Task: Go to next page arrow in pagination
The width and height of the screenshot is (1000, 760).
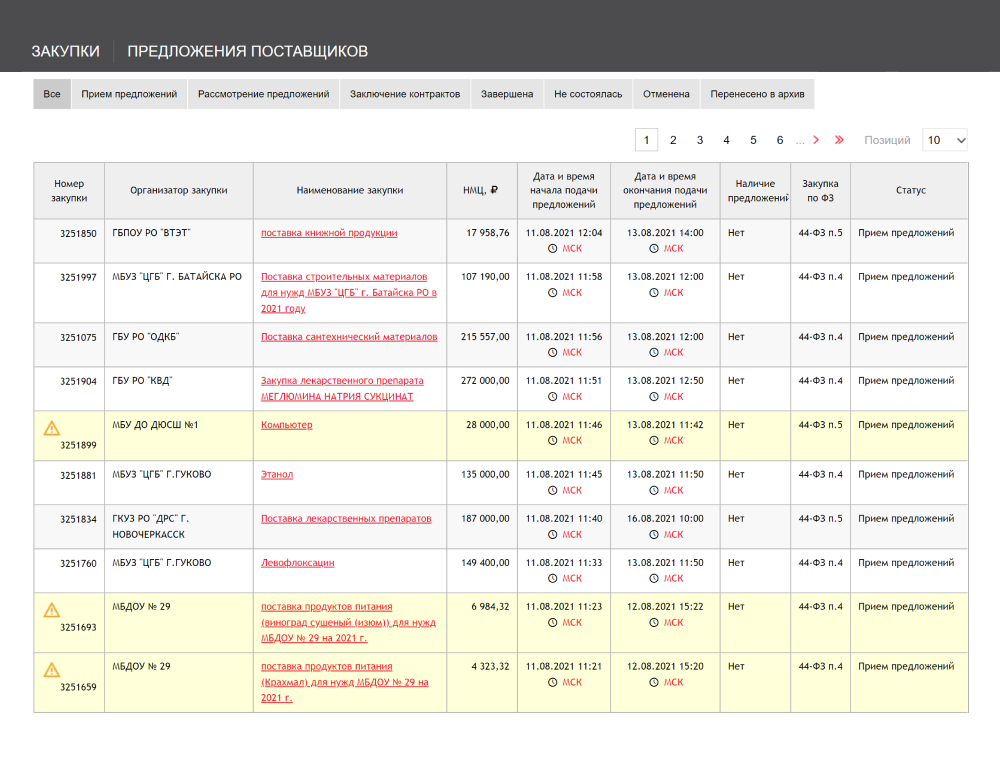Action: 816,140
